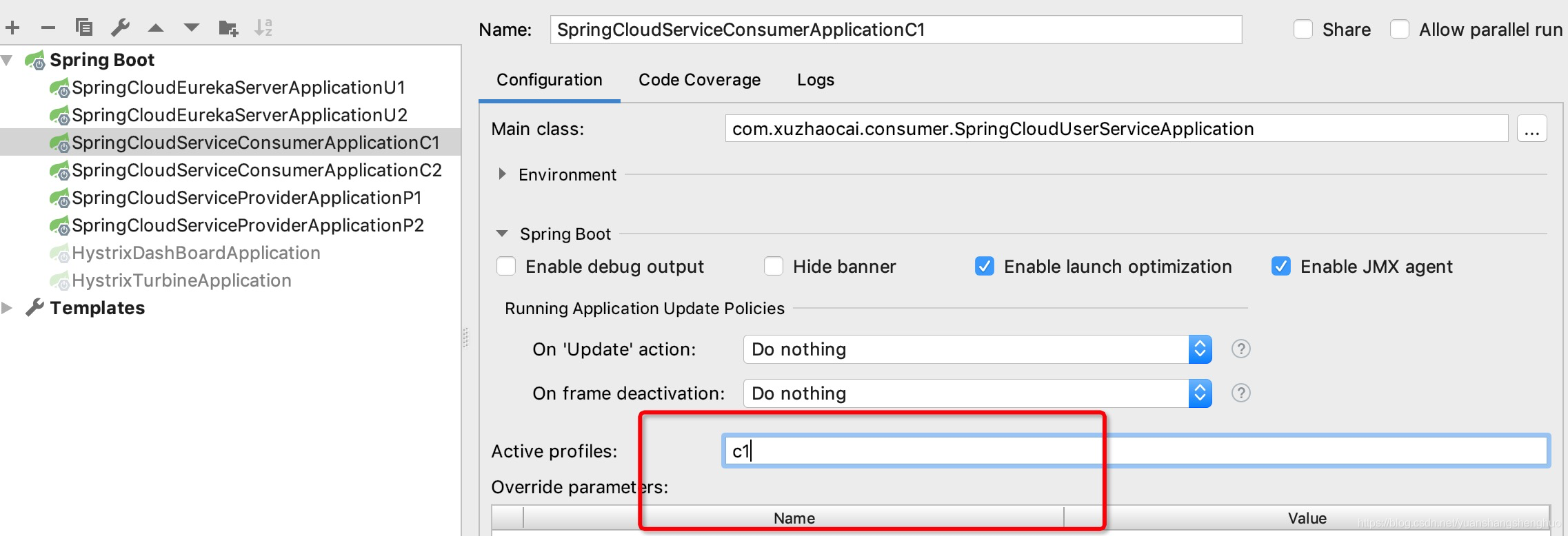This screenshot has width=1568, height=536.
Task: Browse main class with ellipsis button
Action: click(x=1532, y=129)
